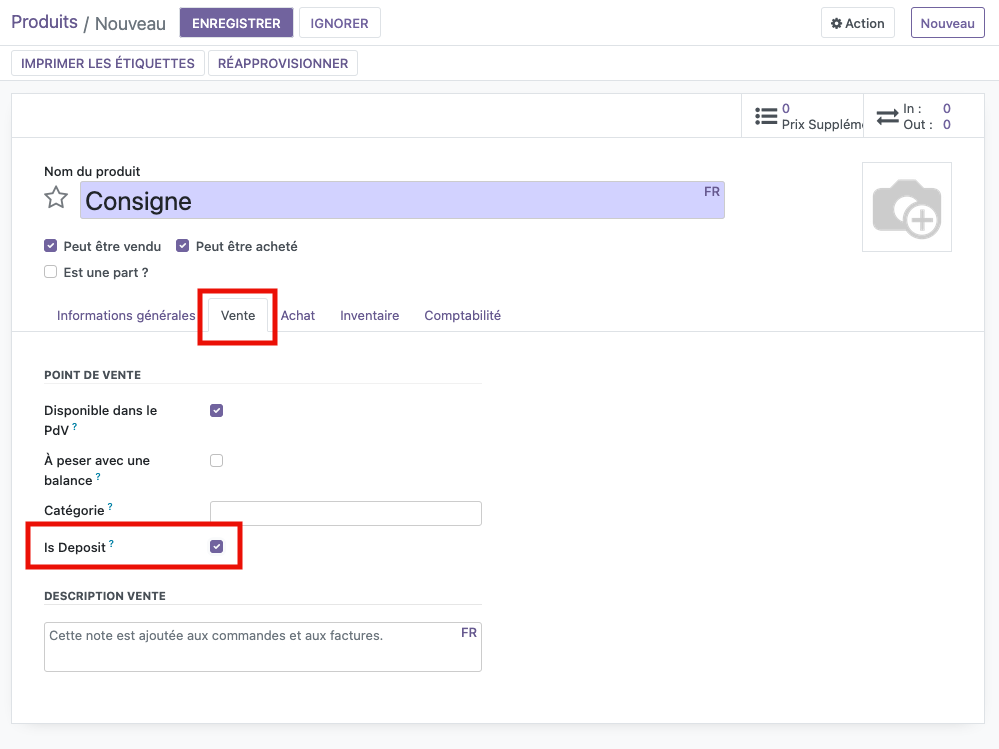Show help tooltip for Is Deposit
999x749 pixels.
(112, 544)
